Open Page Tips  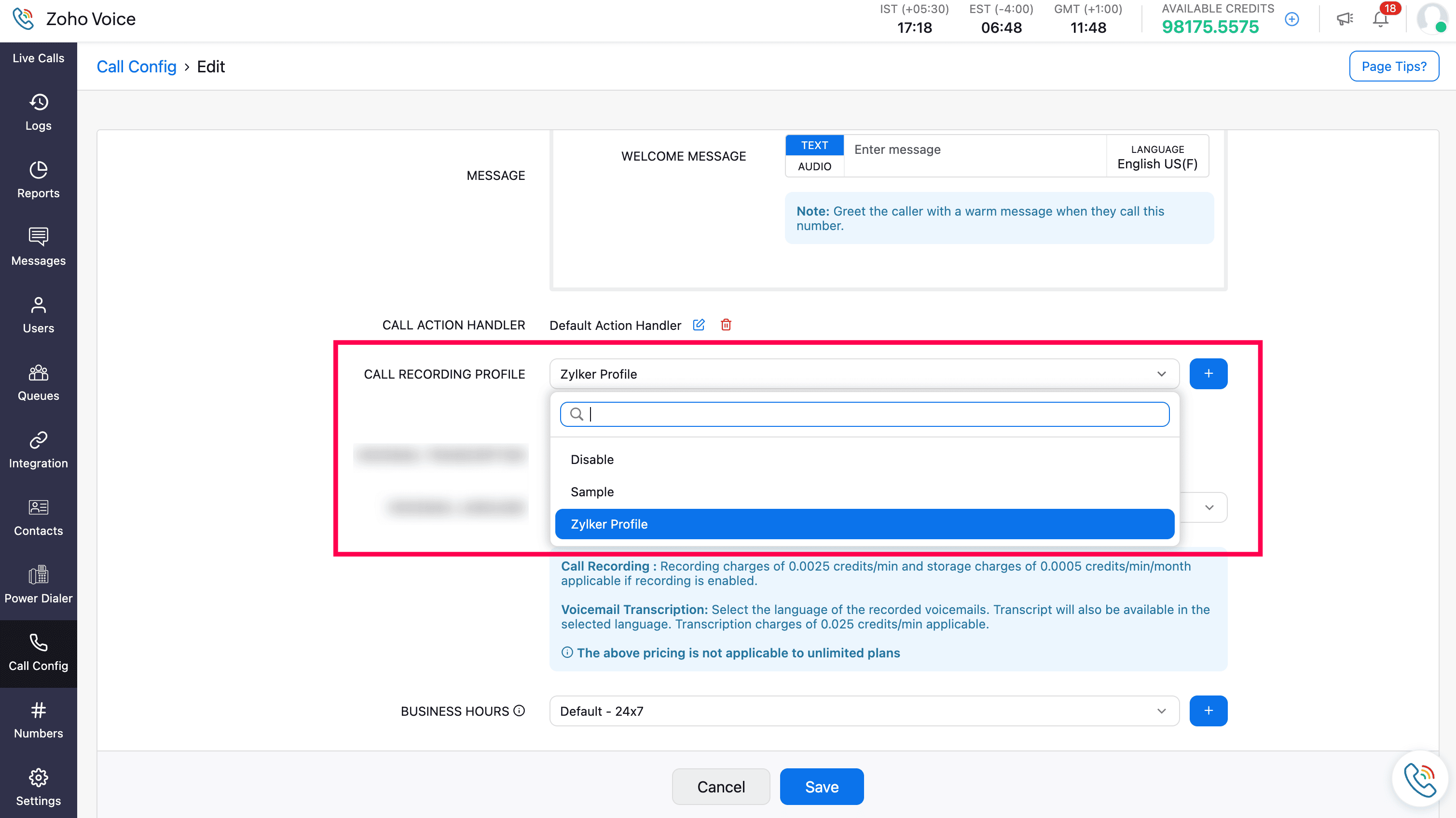[x=1394, y=67]
